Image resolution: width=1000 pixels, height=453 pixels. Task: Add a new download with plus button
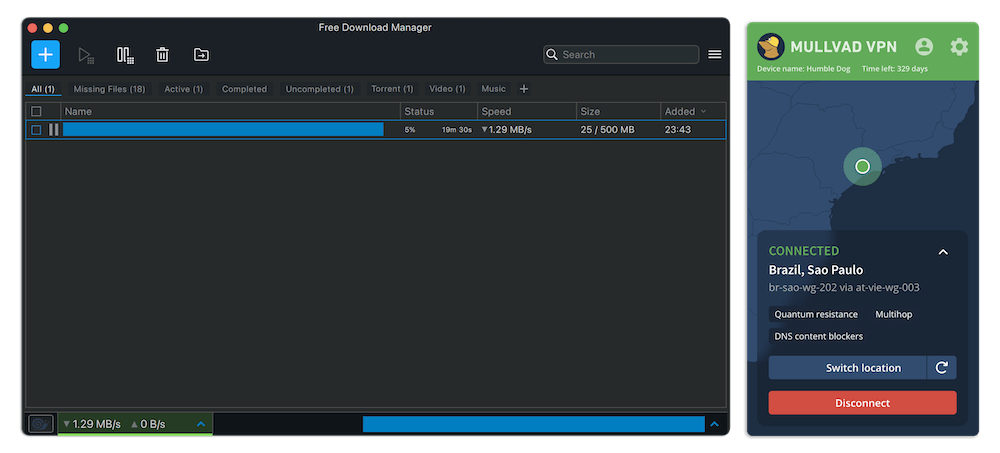(45, 55)
